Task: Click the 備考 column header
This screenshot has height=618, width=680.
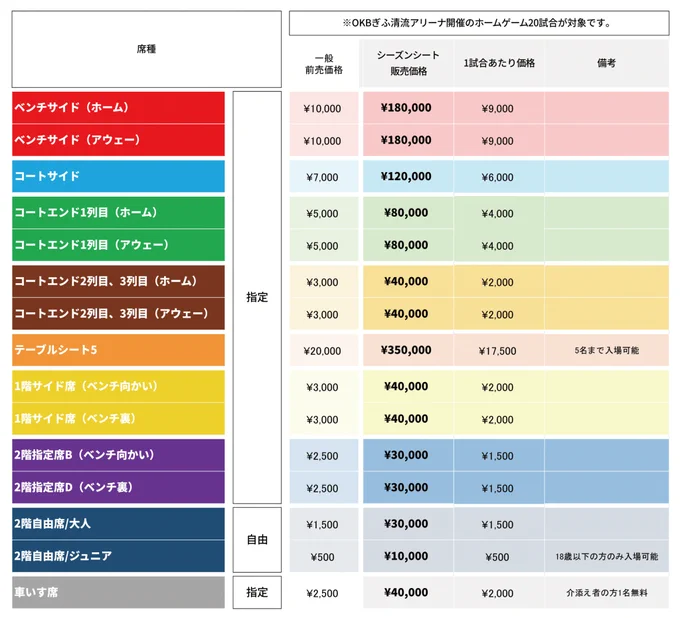Action: 607,64
